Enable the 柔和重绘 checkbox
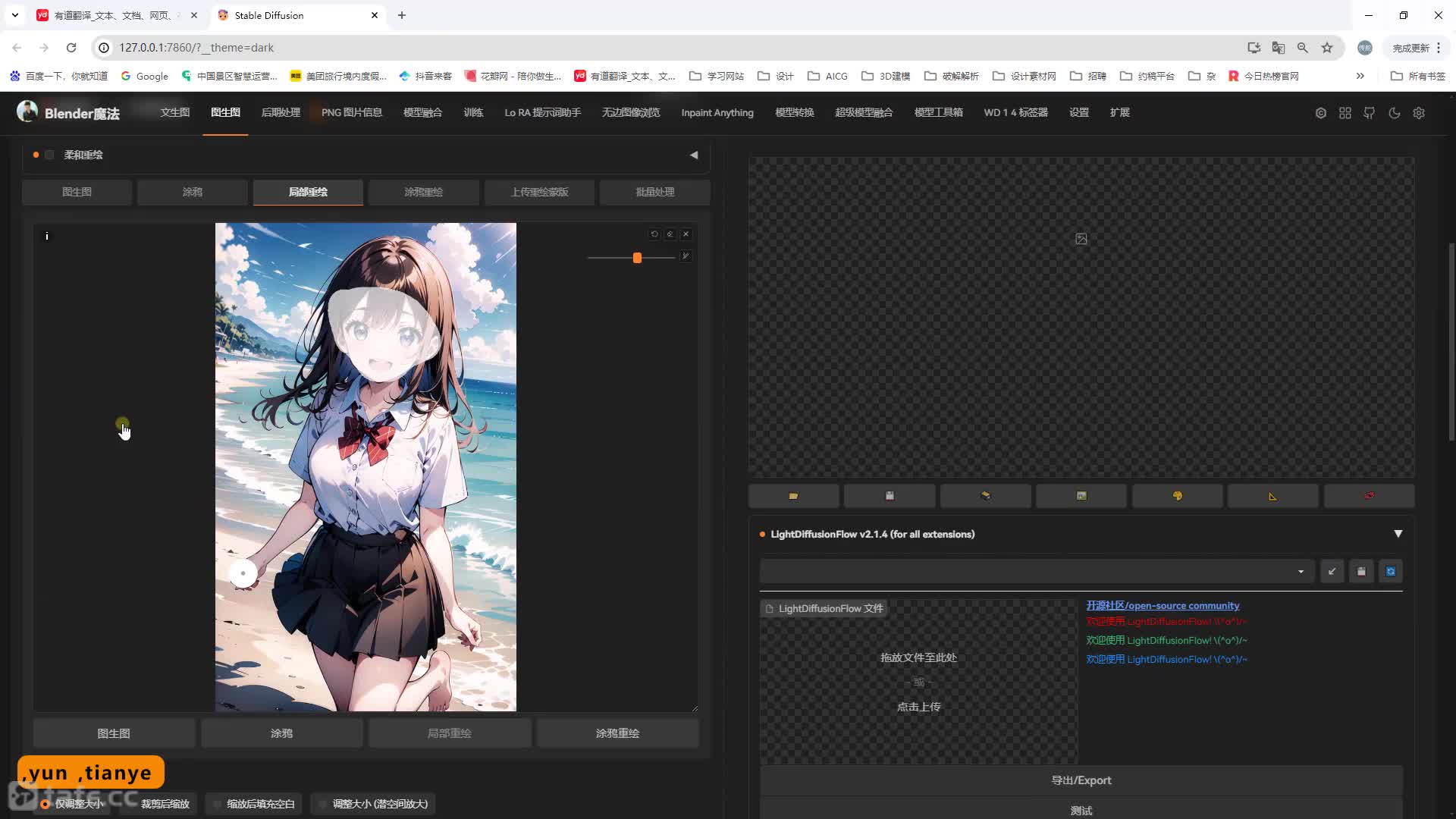The width and height of the screenshot is (1456, 819). (49, 155)
